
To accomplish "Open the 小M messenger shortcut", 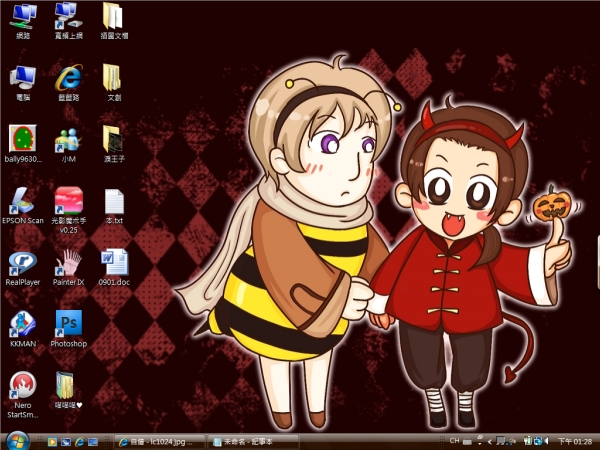I will tap(68, 144).
